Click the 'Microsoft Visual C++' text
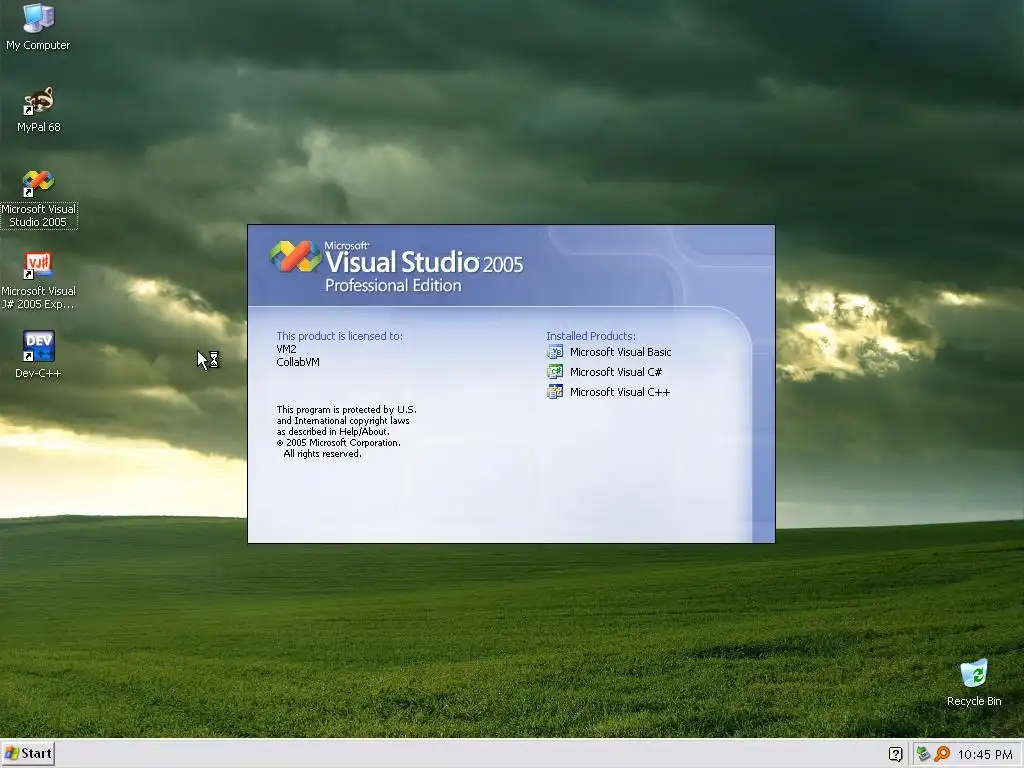The height and width of the screenshot is (768, 1024). (620, 392)
